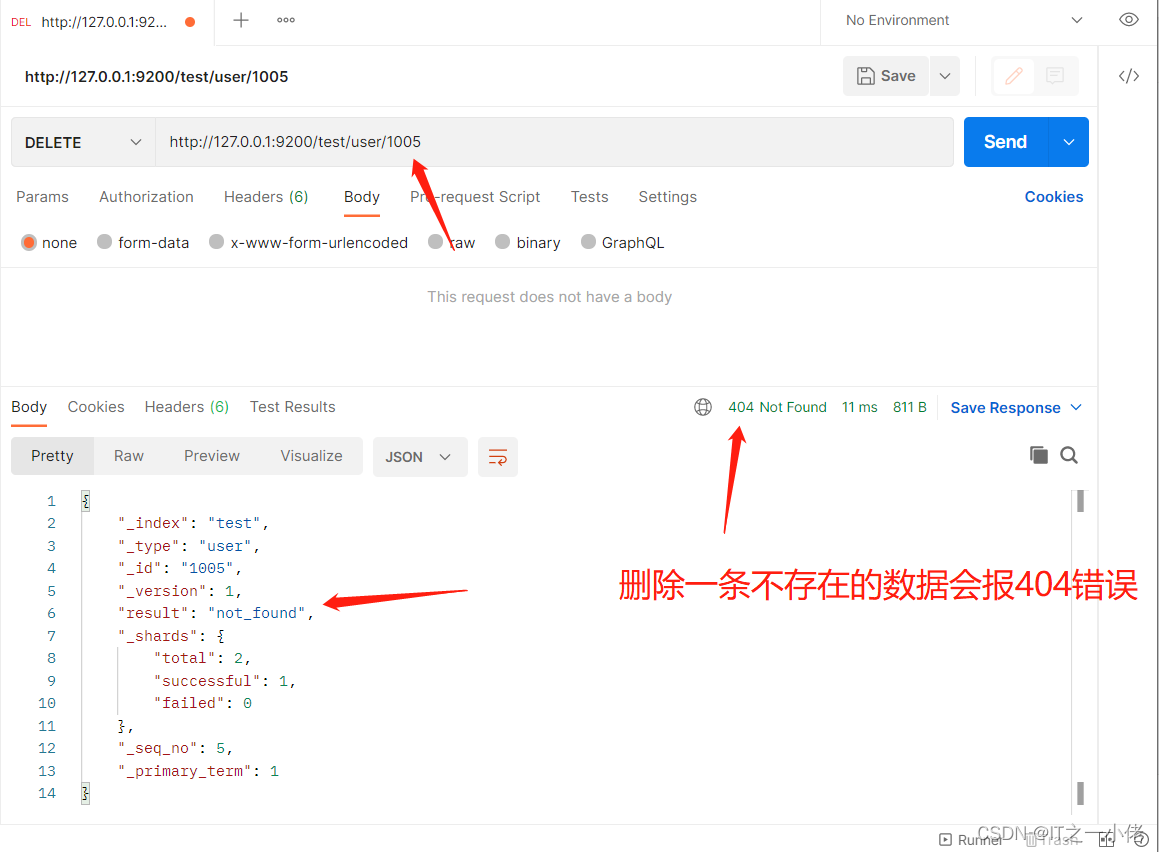Open the request Settings tab

click(x=667, y=197)
